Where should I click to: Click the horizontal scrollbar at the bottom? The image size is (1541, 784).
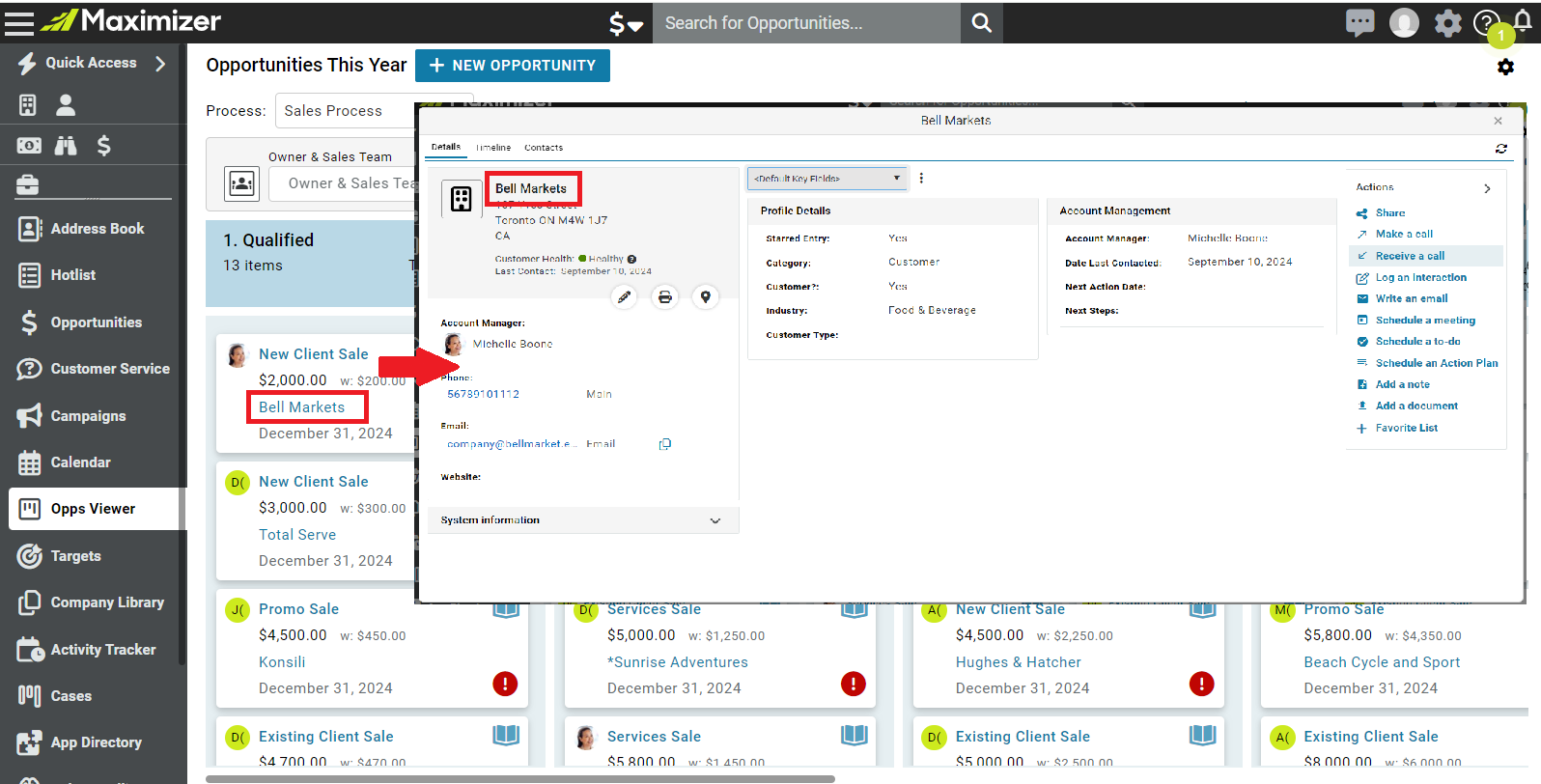coord(520,778)
